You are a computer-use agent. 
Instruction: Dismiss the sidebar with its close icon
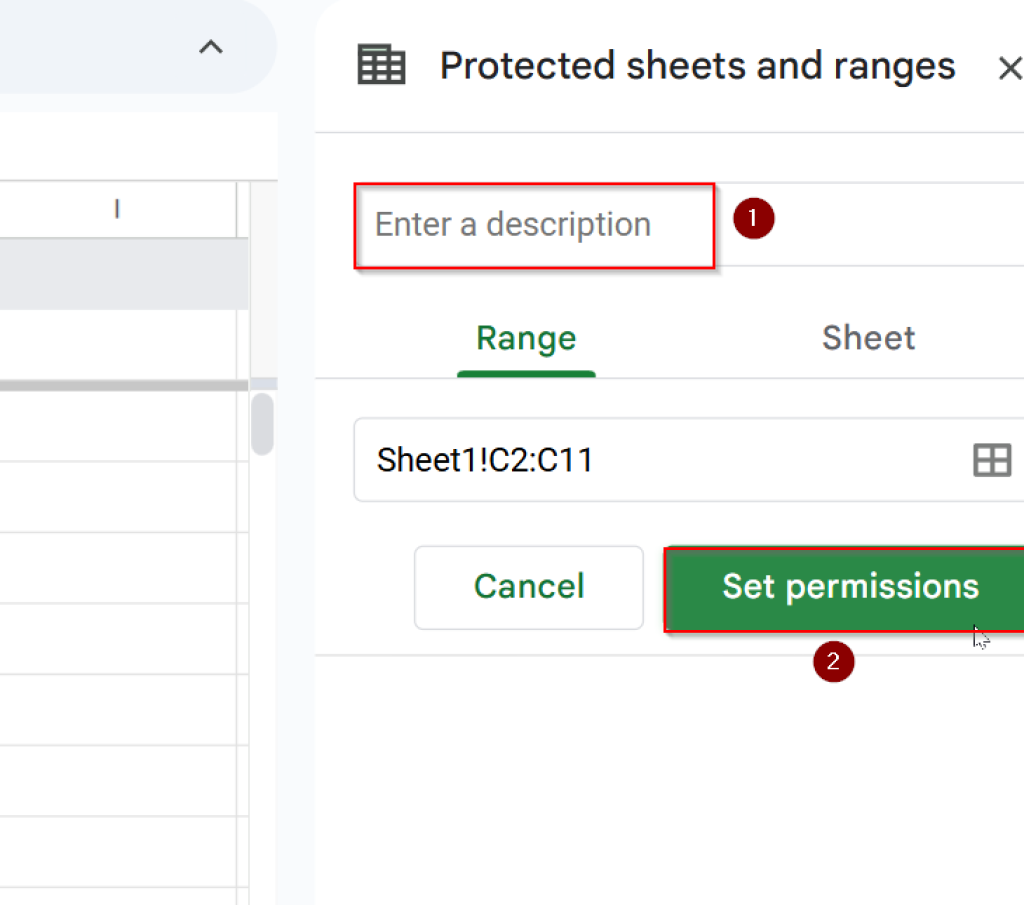tap(1009, 68)
